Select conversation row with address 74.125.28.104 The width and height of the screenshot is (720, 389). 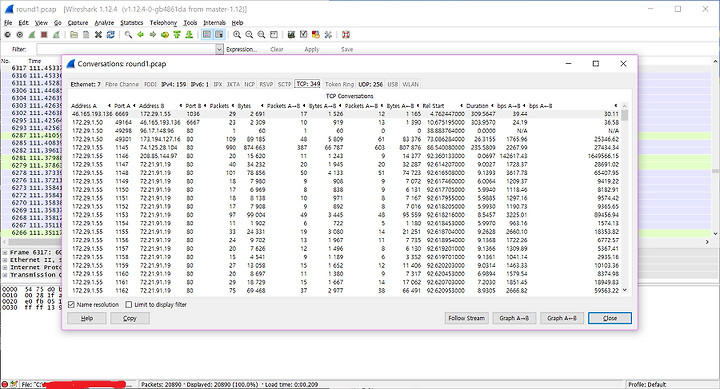tap(345, 147)
